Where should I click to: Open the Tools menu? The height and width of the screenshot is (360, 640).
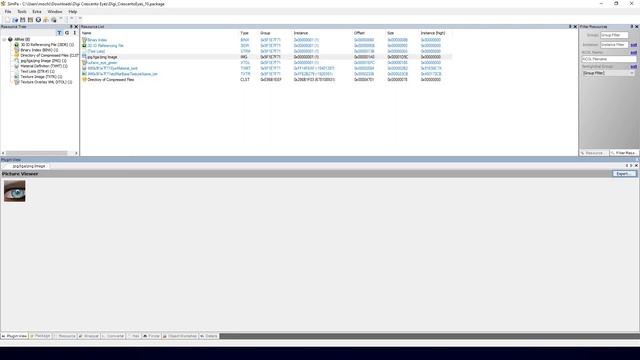(22, 12)
